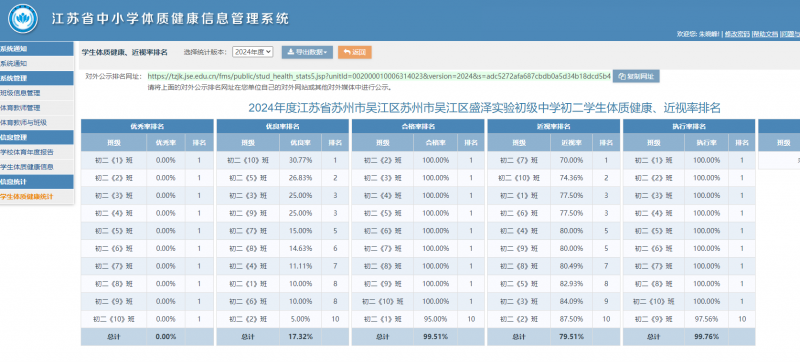The height and width of the screenshot is (362, 800).
Task: Click the page title 2024年度 ranking heading
Action: click(x=484, y=108)
